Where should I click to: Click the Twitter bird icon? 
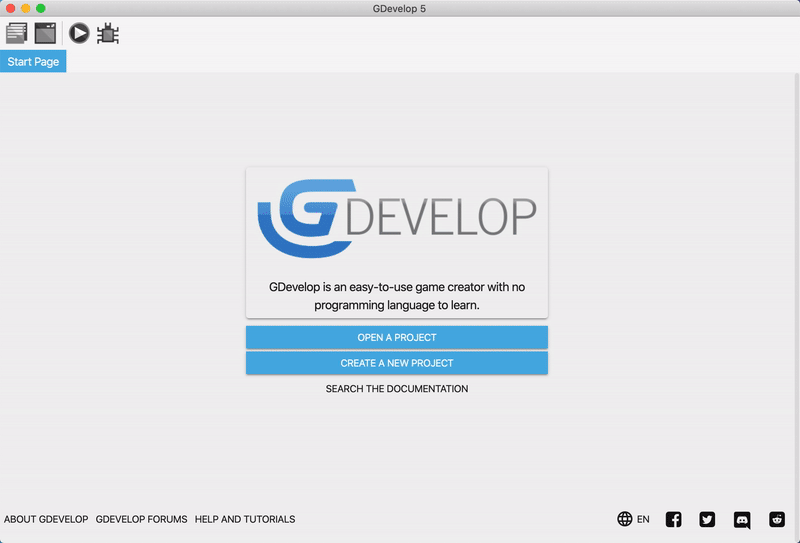click(x=708, y=519)
